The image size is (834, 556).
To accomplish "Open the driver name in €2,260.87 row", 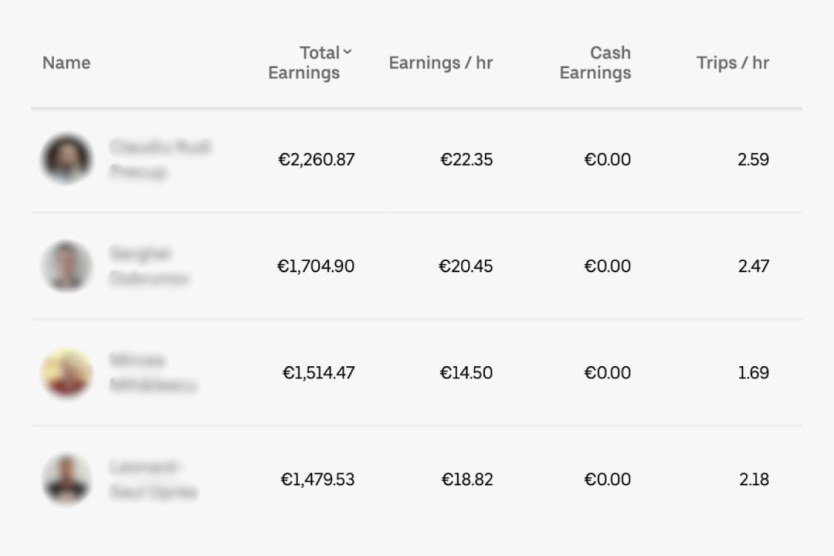I will (x=160, y=159).
